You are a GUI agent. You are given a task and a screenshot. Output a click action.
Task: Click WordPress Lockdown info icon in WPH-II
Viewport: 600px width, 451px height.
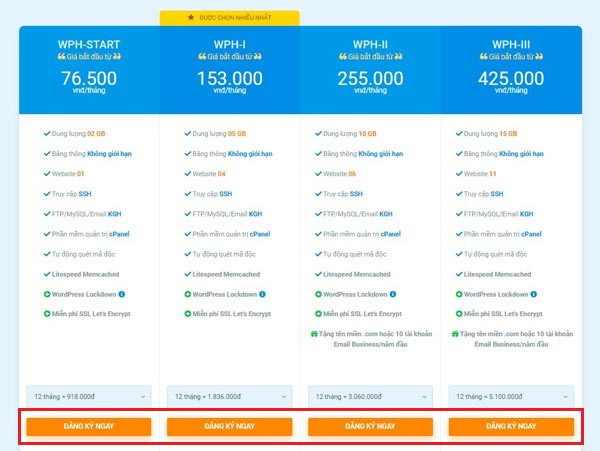click(393, 294)
